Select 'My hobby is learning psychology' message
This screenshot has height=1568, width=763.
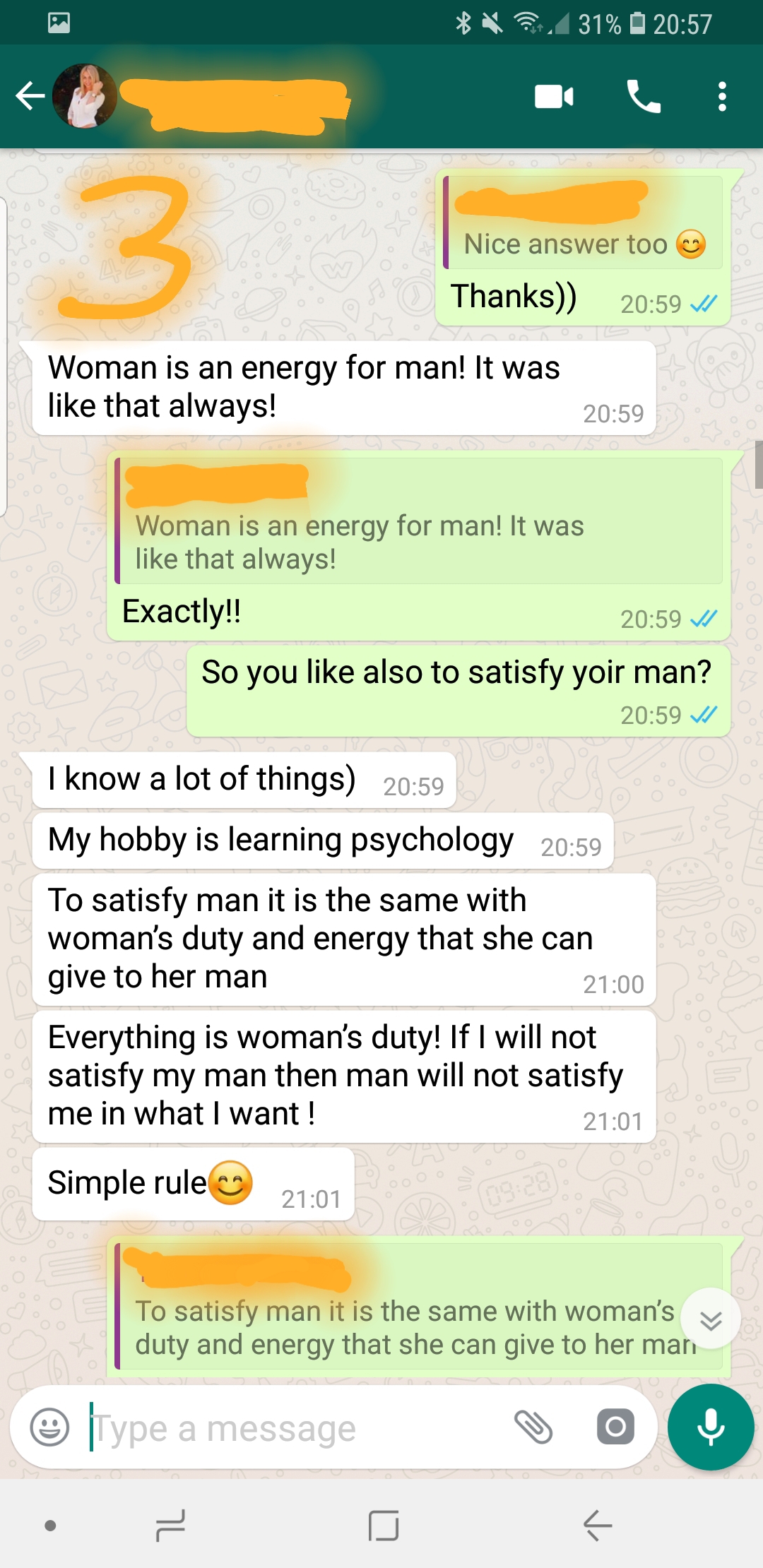pyautogui.click(x=323, y=841)
